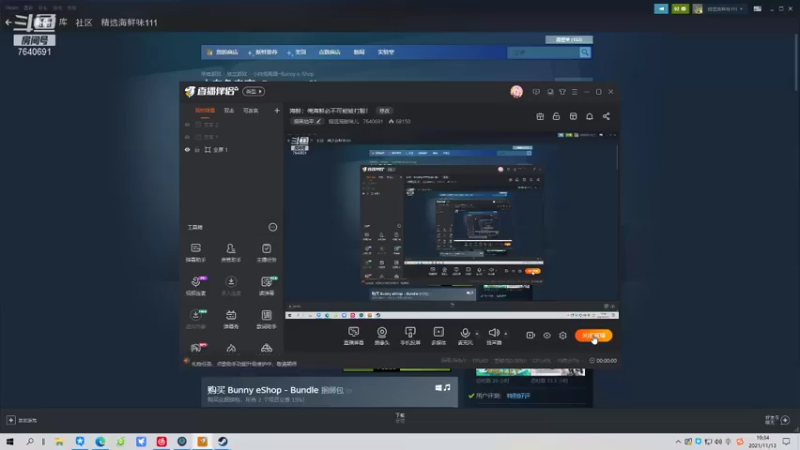
Task: Click the wishlist button on Steam store page
Action: [x=569, y=39]
